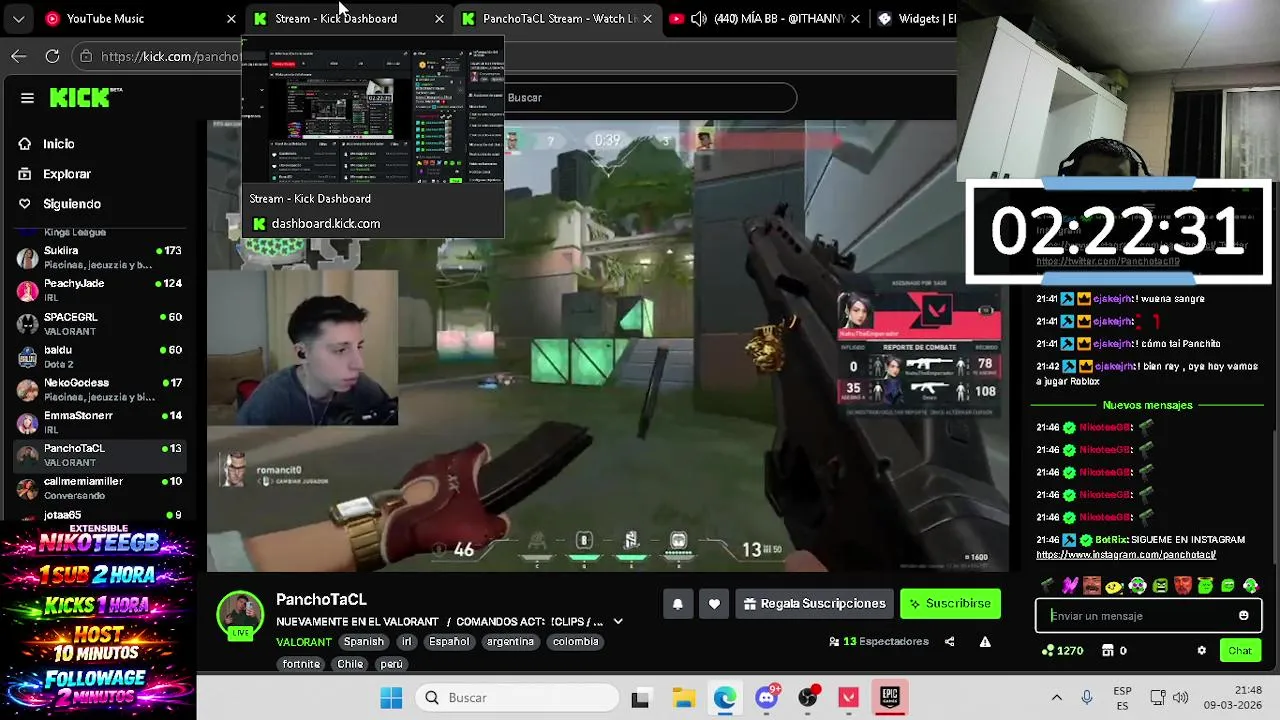The image size is (1280, 720).
Task: Open callmemiamiller channel in following list
Action: pyautogui.click(x=100, y=488)
